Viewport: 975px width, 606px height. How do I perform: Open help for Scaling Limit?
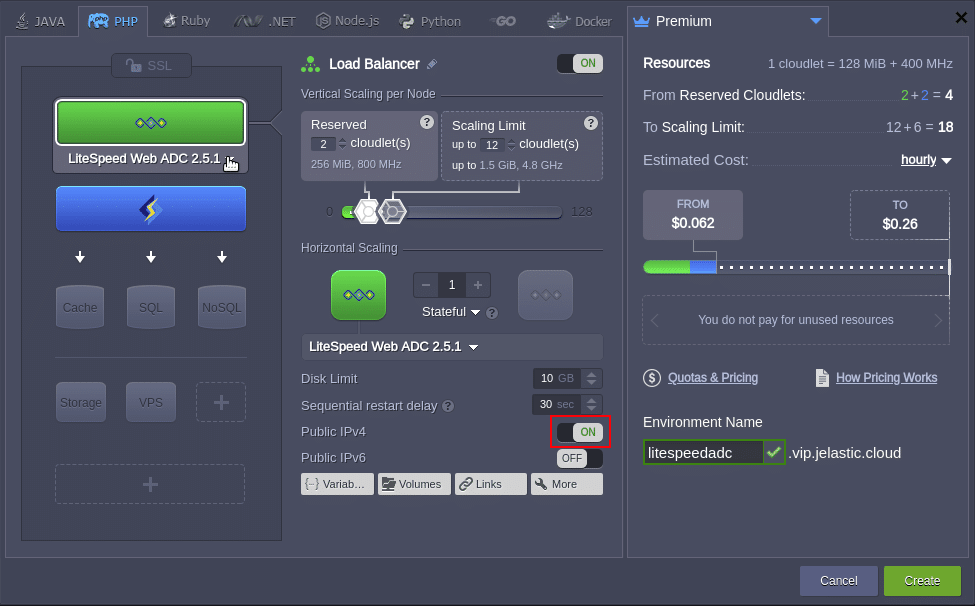coord(591,123)
